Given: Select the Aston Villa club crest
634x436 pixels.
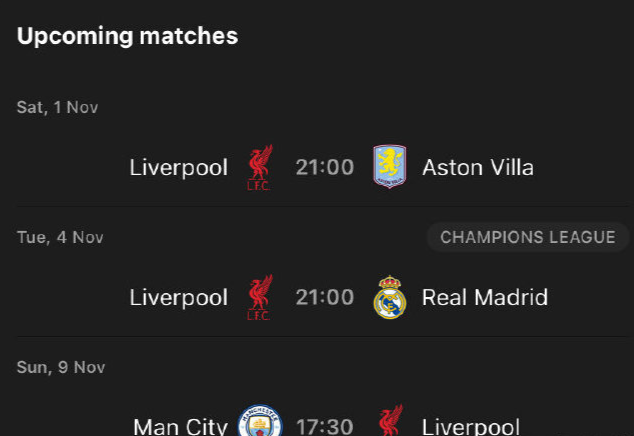Looking at the screenshot, I should tap(389, 167).
